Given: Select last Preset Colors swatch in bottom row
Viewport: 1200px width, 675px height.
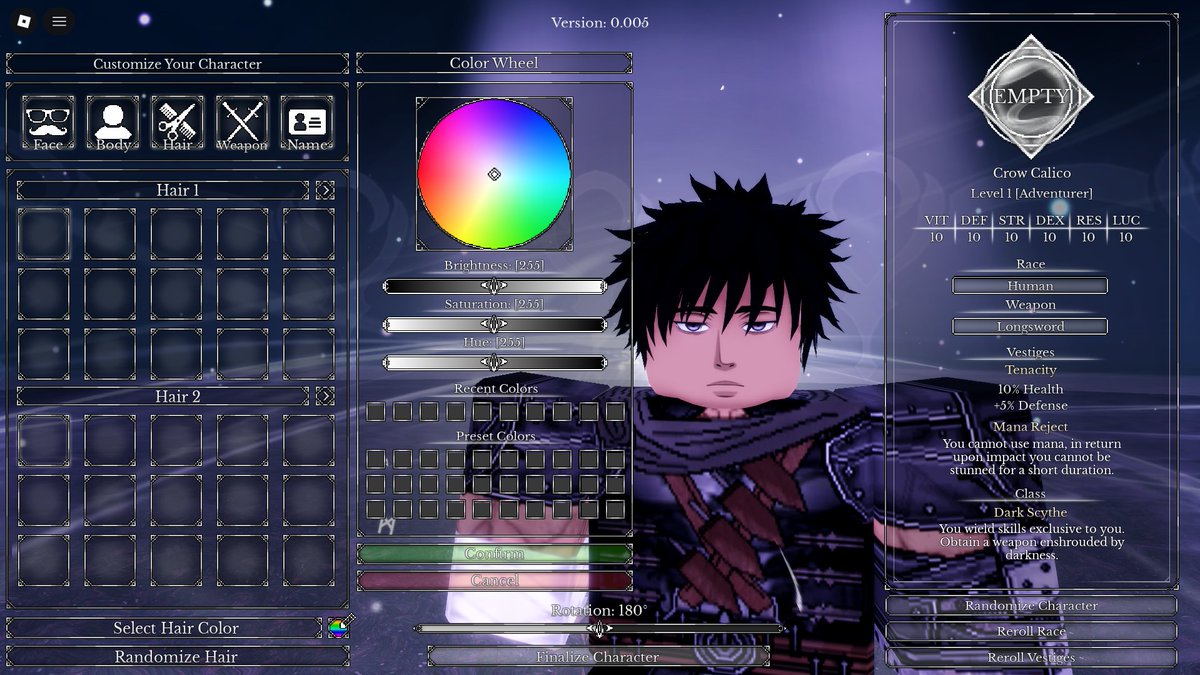Looking at the screenshot, I should (615, 509).
